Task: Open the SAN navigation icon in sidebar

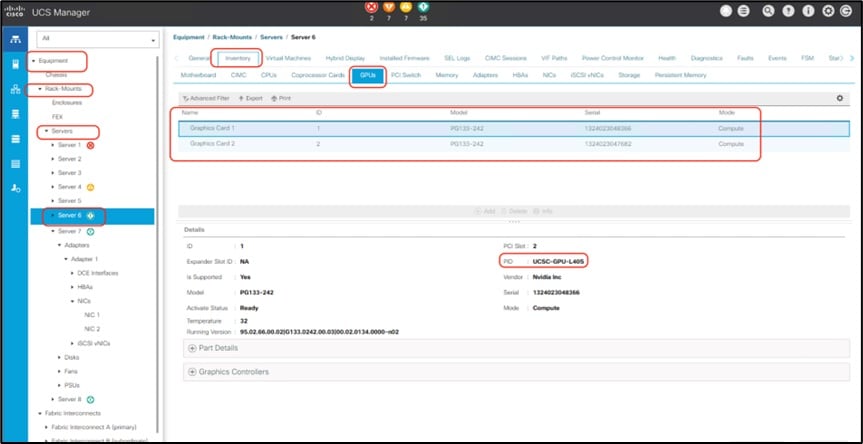Action: coord(15,114)
